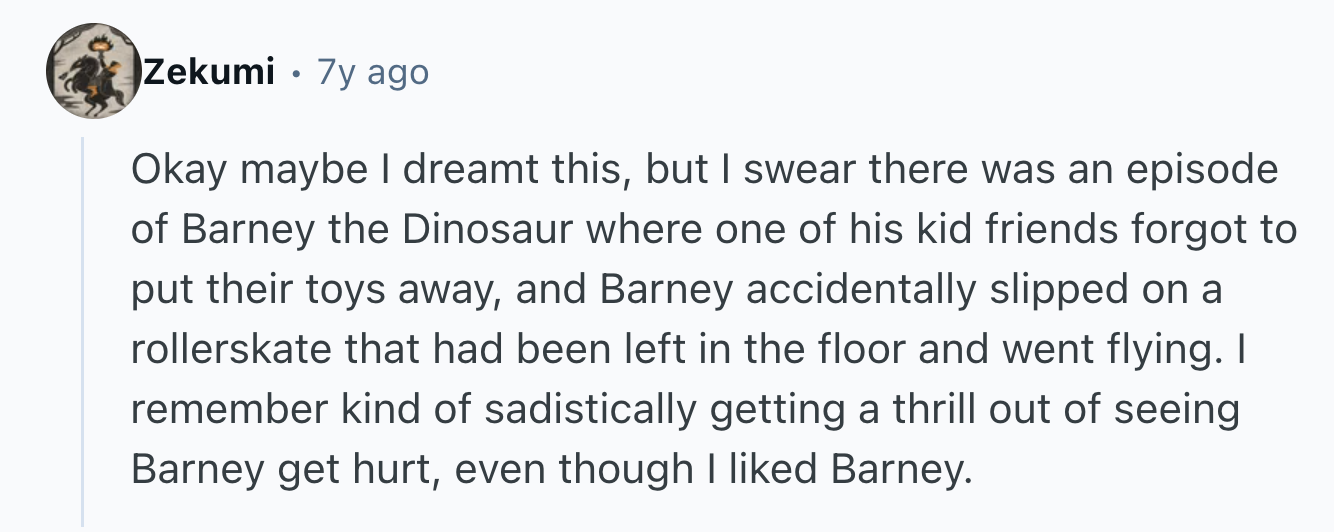
Task: Open the Zekumi username profile link
Action: [209, 73]
